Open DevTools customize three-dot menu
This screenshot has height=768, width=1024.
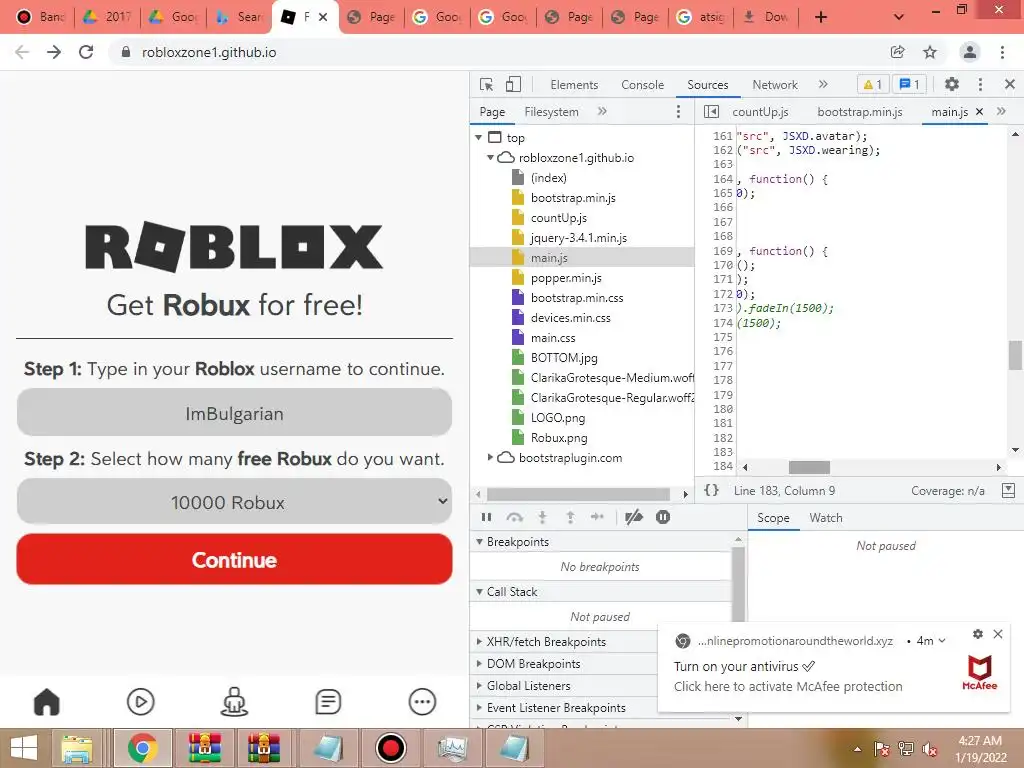980,84
